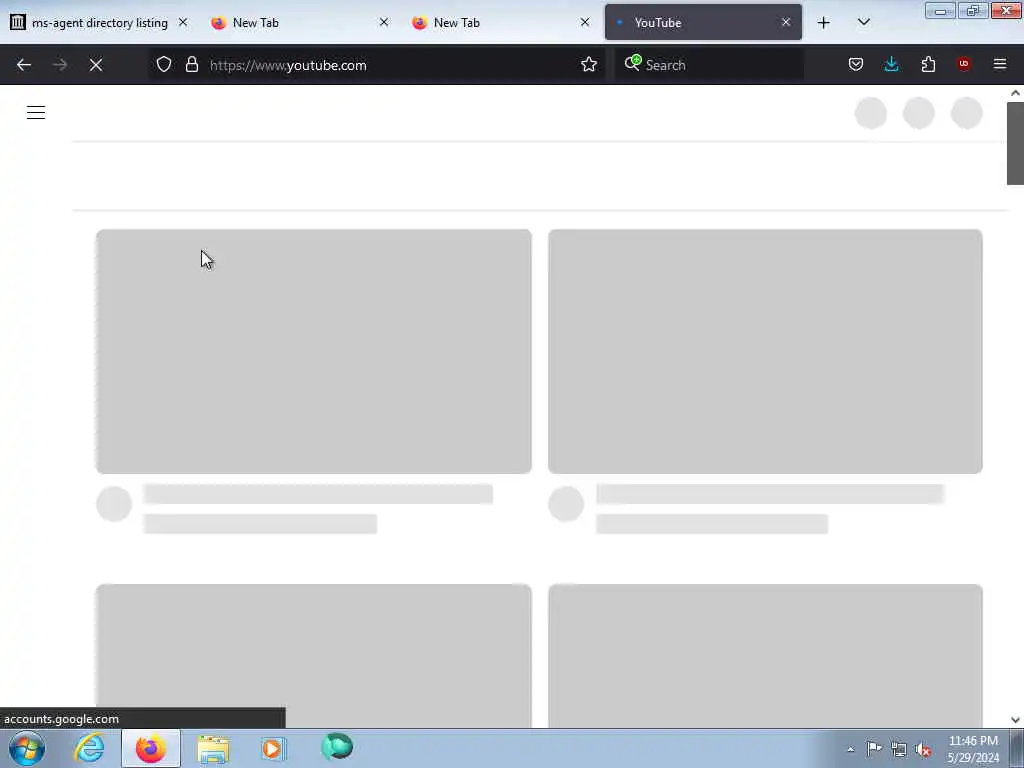Go back to the previous page
Image resolution: width=1024 pixels, height=768 pixels.
[24, 65]
